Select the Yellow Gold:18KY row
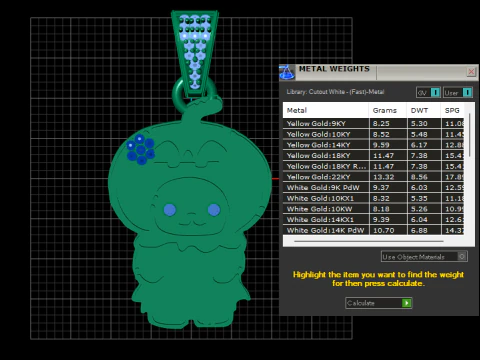 (x=373, y=155)
